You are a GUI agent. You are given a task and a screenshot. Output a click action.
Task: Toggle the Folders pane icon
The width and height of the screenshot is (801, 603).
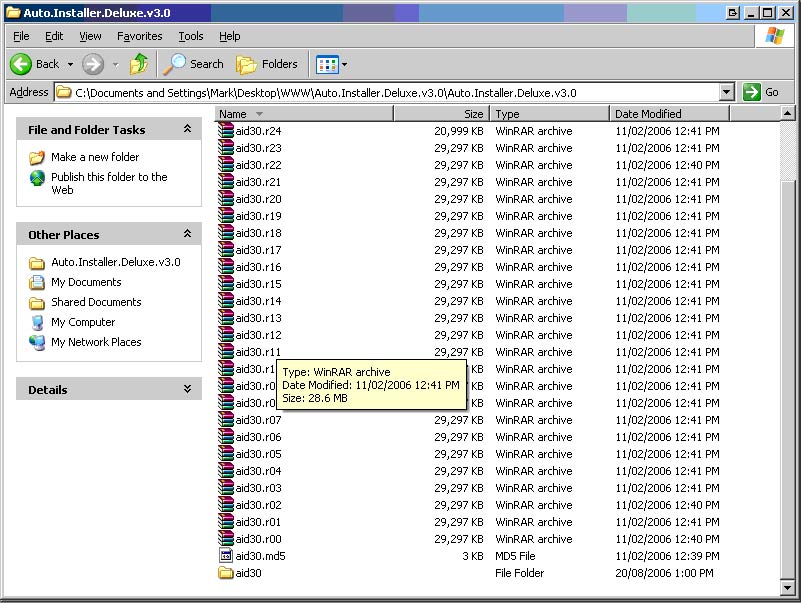pyautogui.click(x=246, y=65)
